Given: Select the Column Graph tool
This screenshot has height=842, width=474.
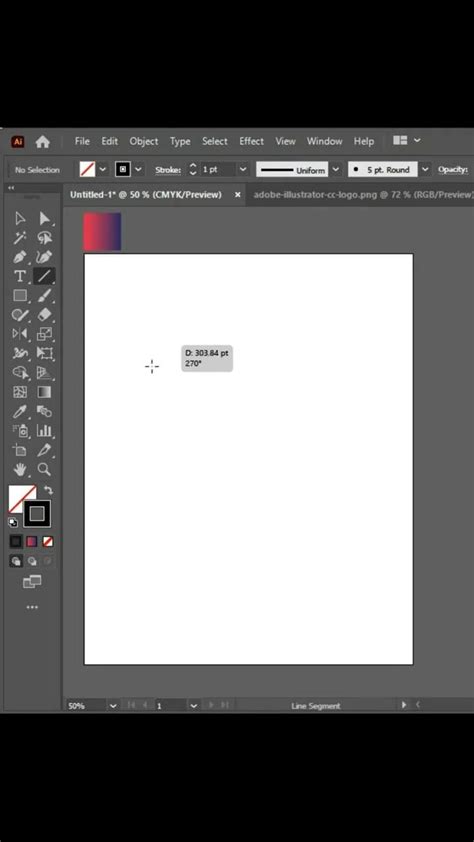Looking at the screenshot, I should (44, 431).
